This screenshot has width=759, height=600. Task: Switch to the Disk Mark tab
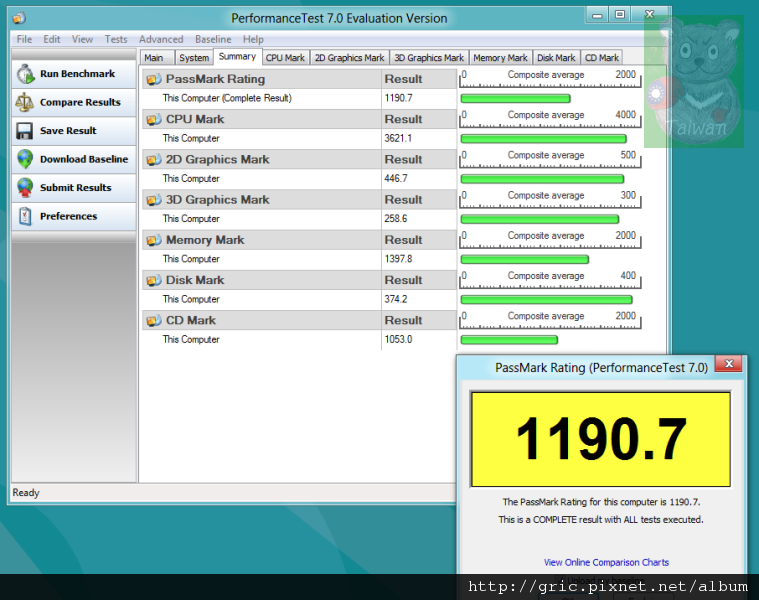(556, 58)
